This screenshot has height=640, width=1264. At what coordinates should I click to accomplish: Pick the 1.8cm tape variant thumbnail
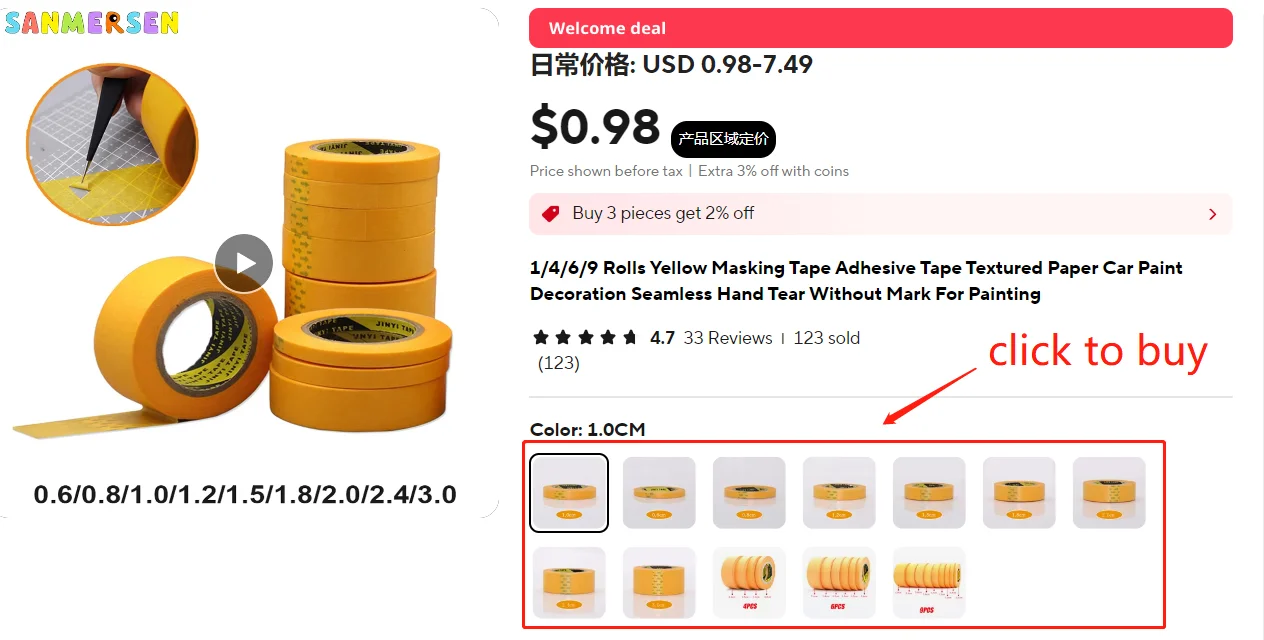point(1019,493)
